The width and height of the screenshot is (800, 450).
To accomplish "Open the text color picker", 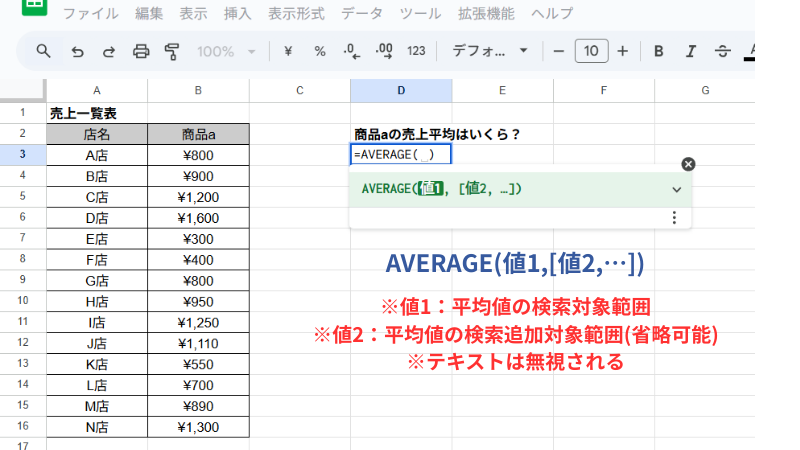I will click(x=749, y=51).
